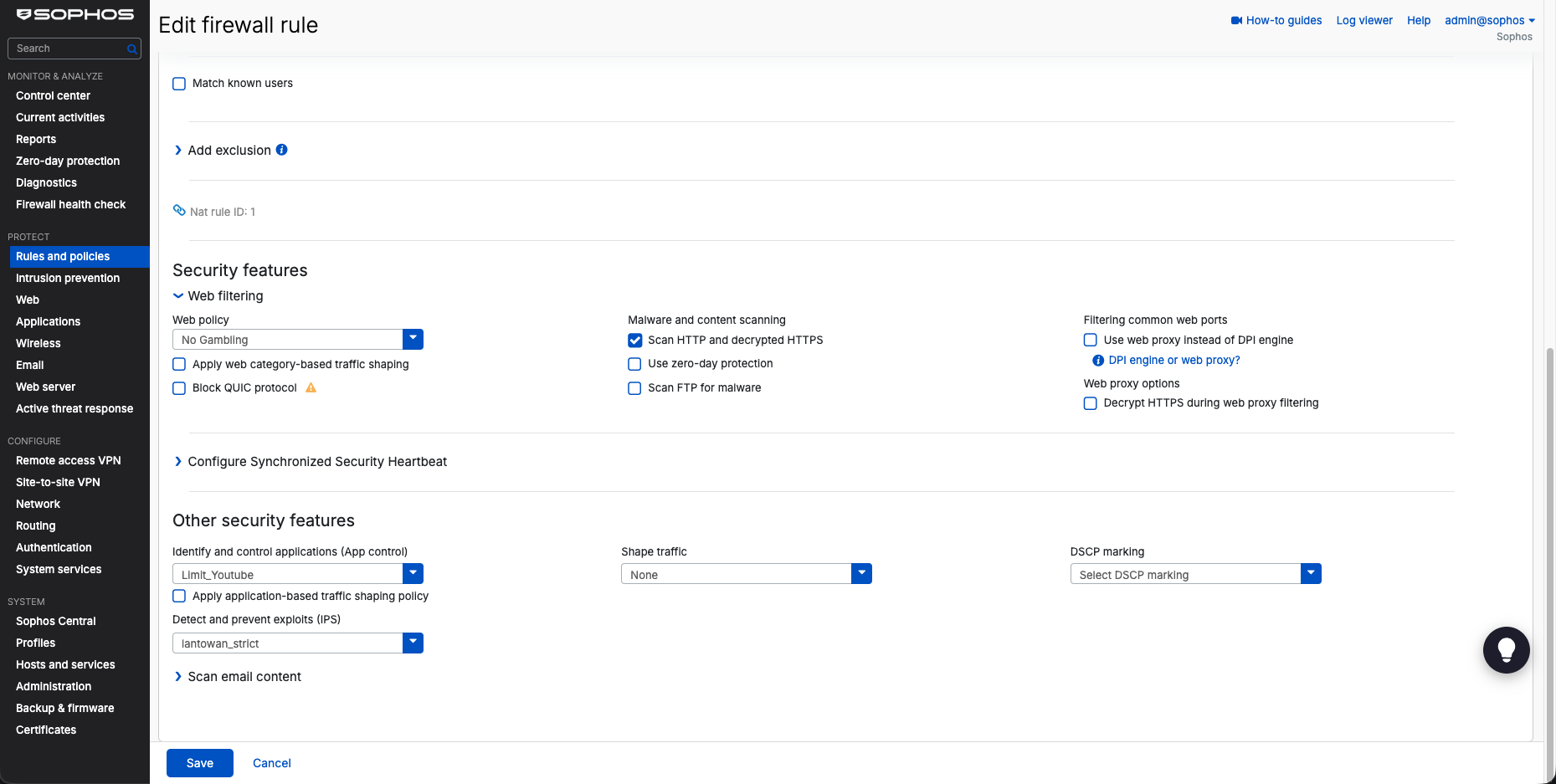Click the search magnifier icon
1556x784 pixels.
pyautogui.click(x=131, y=49)
